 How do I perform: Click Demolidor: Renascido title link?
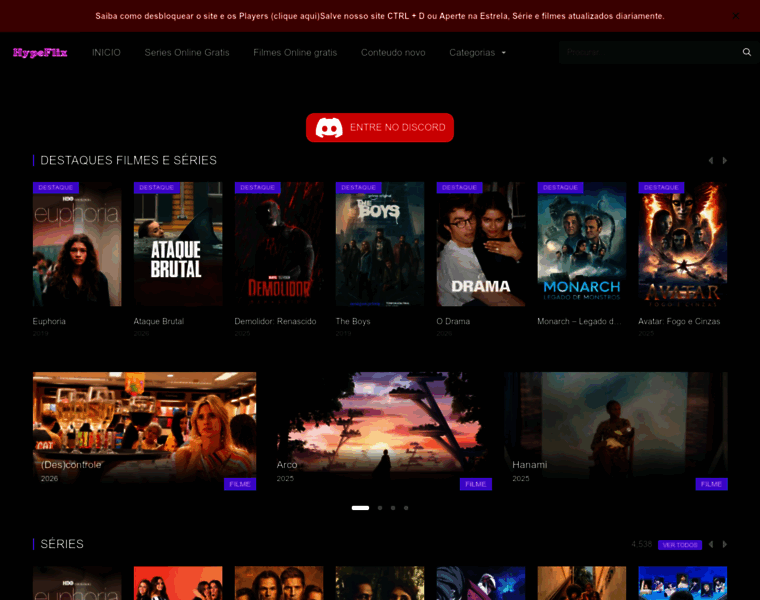click(275, 321)
